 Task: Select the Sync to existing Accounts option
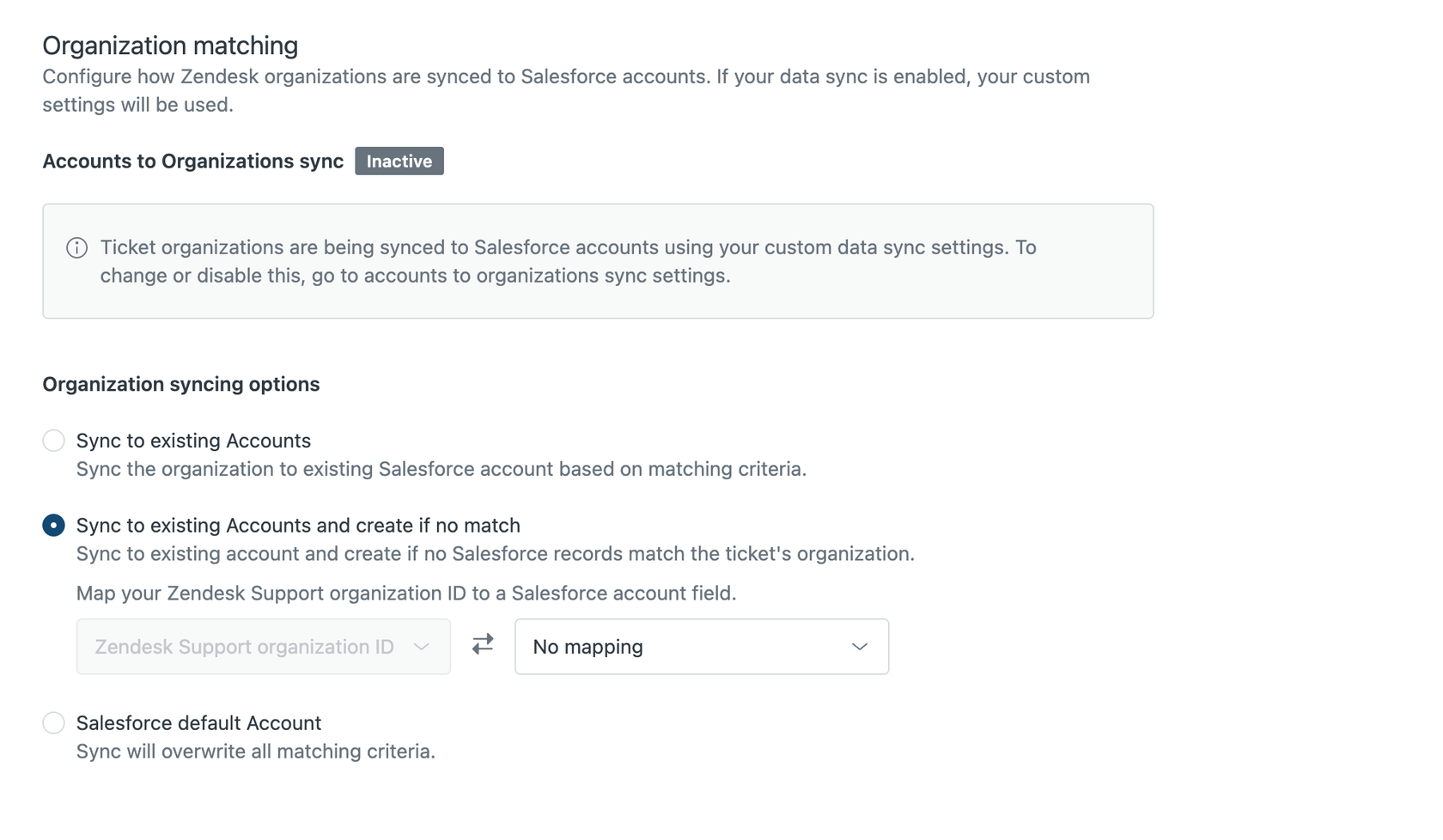point(53,440)
